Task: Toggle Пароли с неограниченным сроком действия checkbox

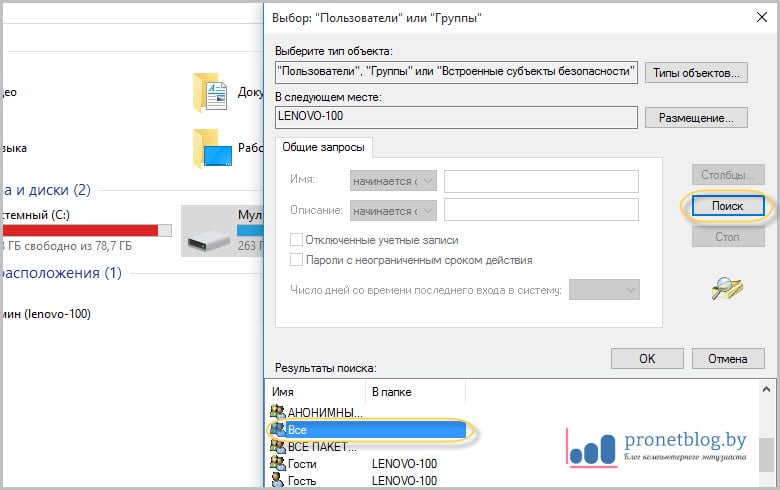Action: coord(296,260)
